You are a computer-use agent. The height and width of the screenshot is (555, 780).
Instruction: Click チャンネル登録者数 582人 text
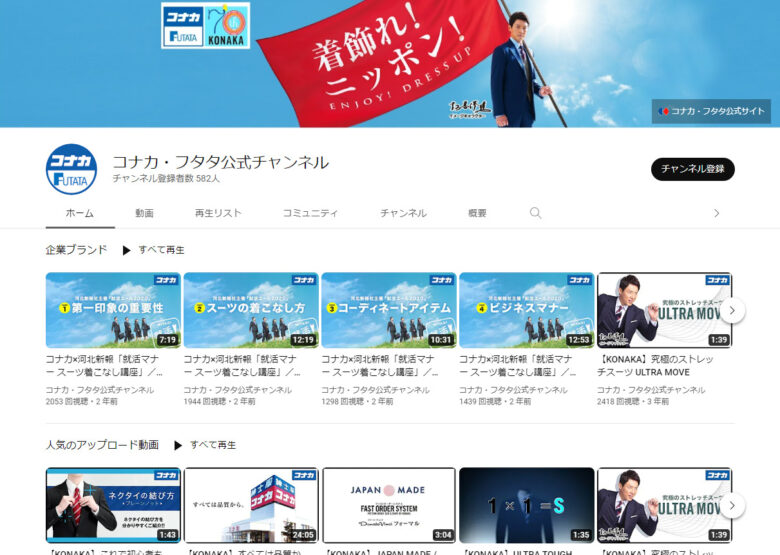click(166, 178)
